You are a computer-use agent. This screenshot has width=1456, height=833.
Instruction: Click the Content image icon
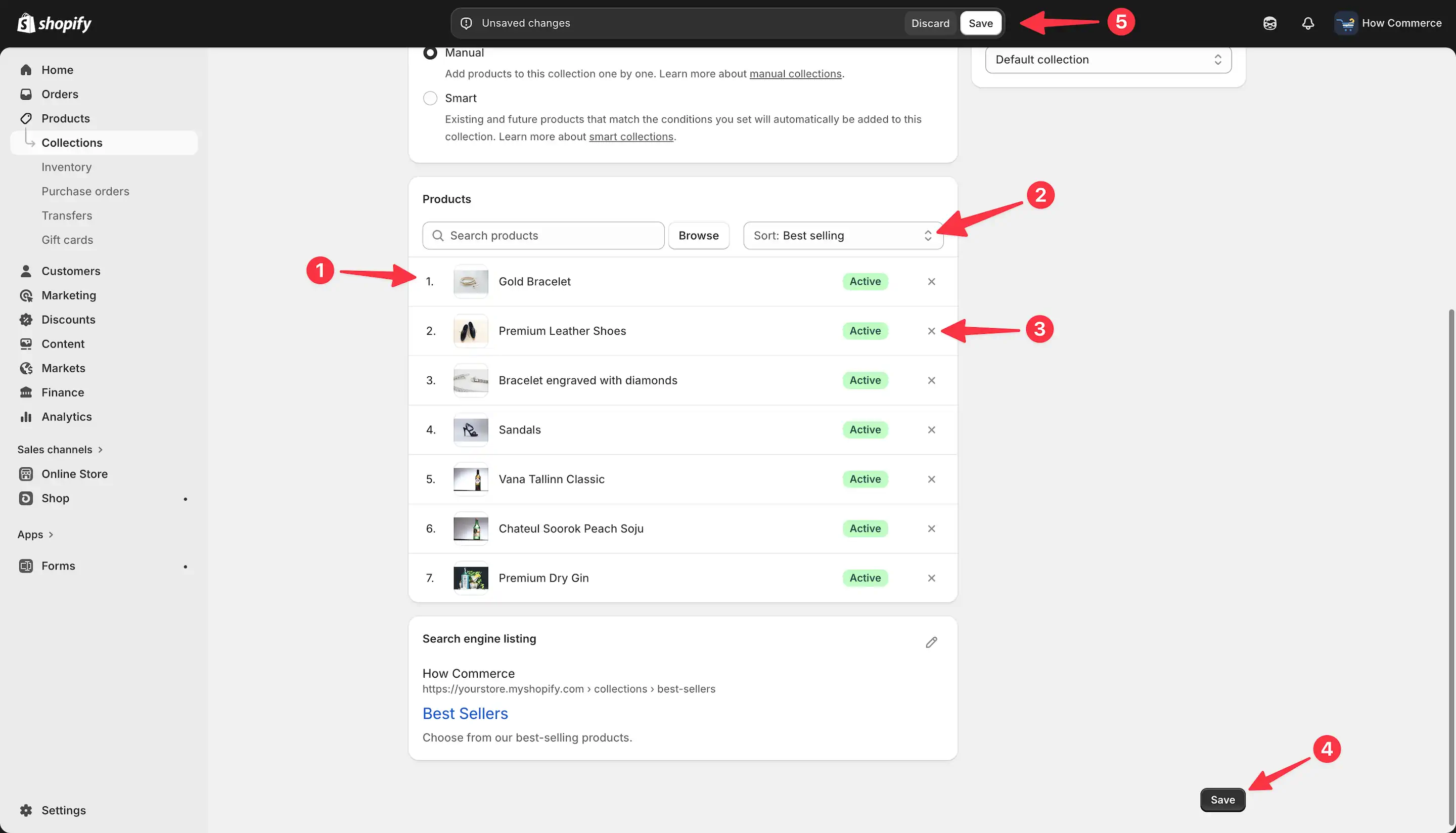(x=26, y=344)
